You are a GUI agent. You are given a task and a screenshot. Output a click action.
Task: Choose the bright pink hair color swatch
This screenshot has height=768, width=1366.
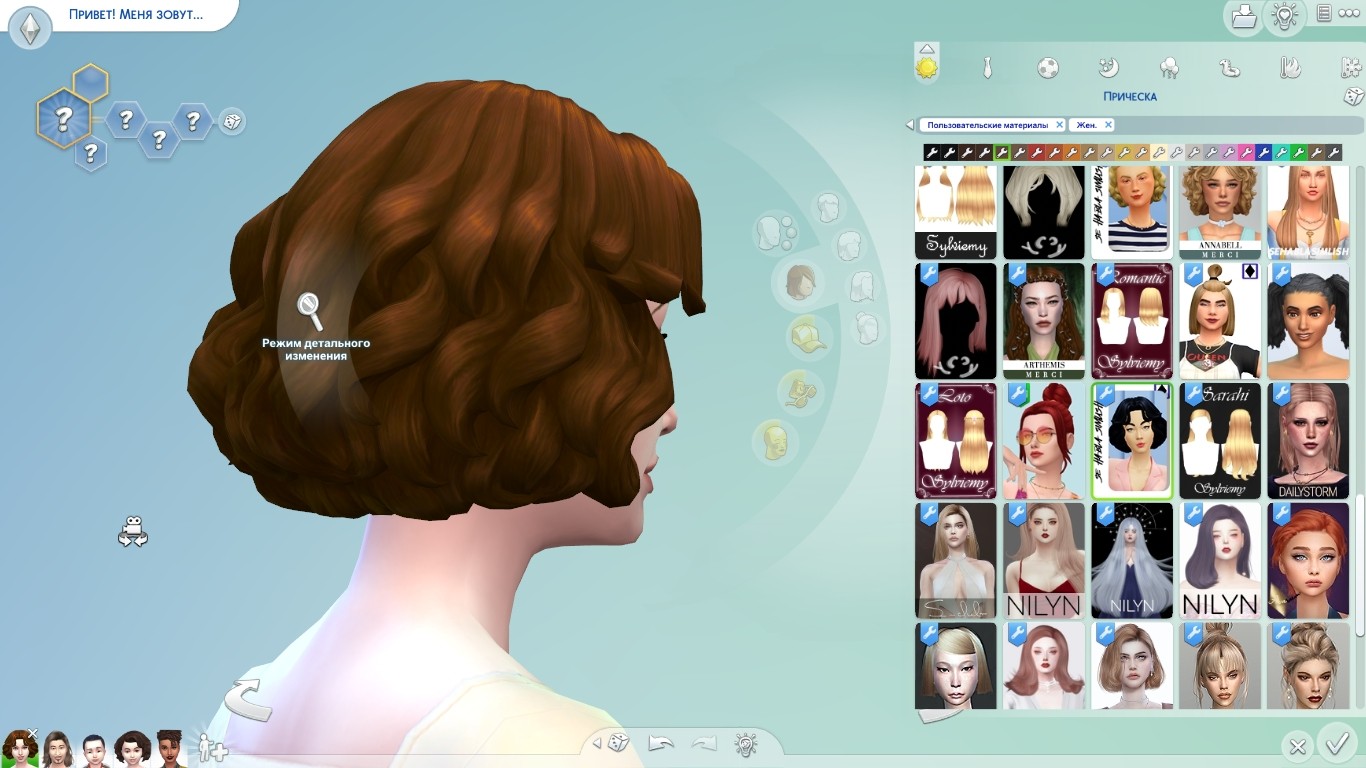[1246, 153]
